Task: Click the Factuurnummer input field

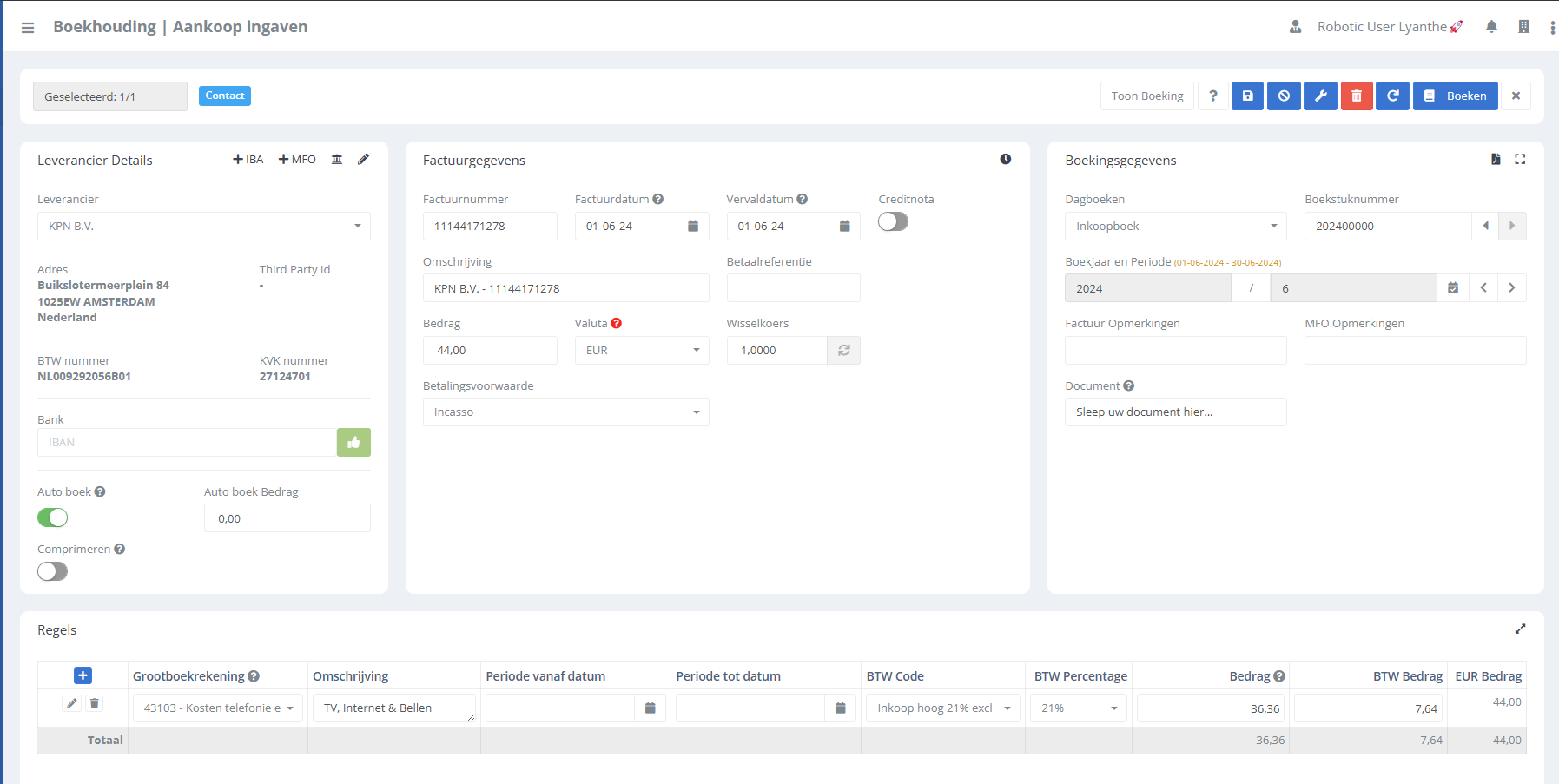Action: 490,227
